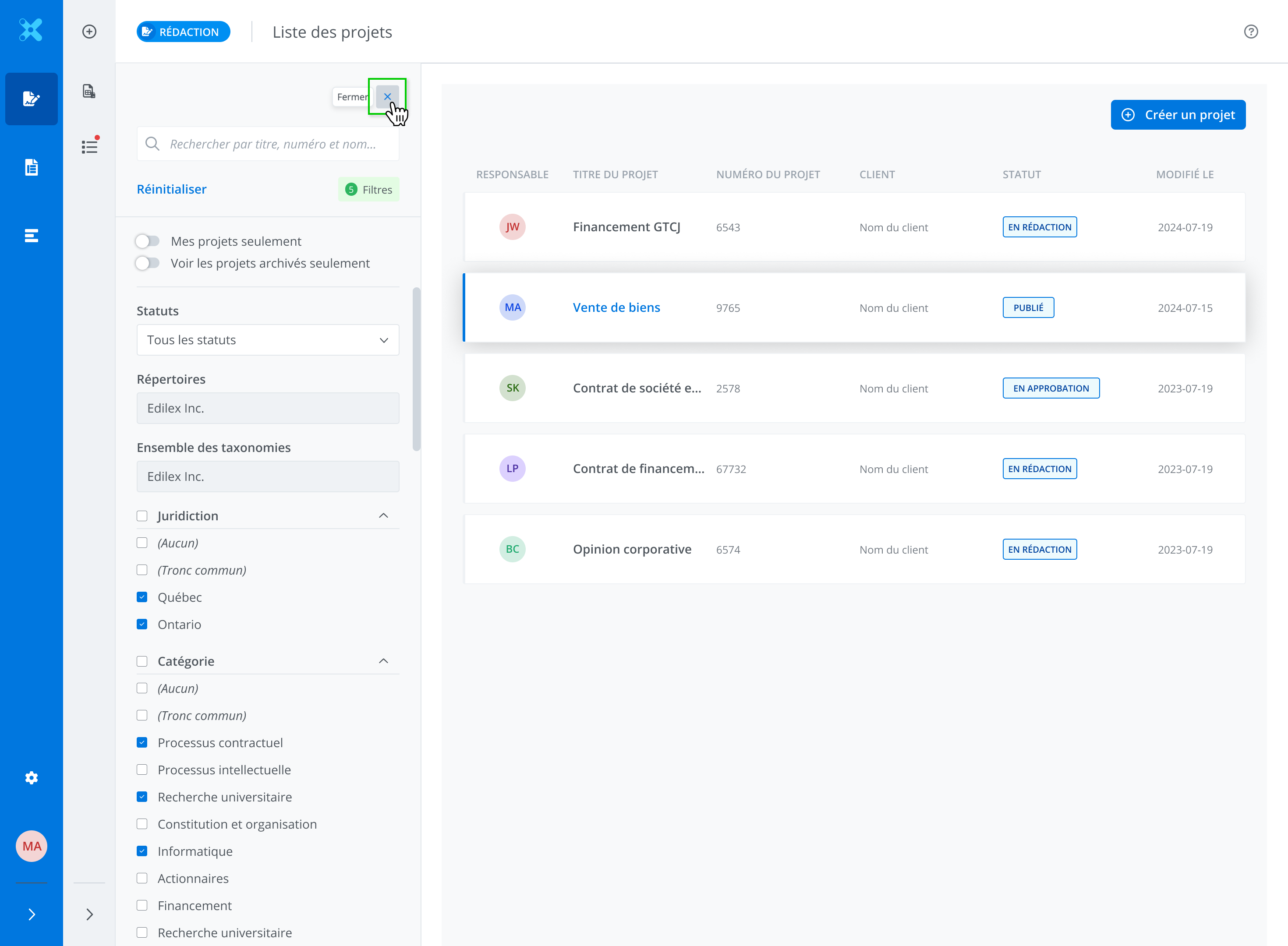Screen dimensions: 1288x946
Task: Click the JW responsible avatar
Action: pos(513,227)
